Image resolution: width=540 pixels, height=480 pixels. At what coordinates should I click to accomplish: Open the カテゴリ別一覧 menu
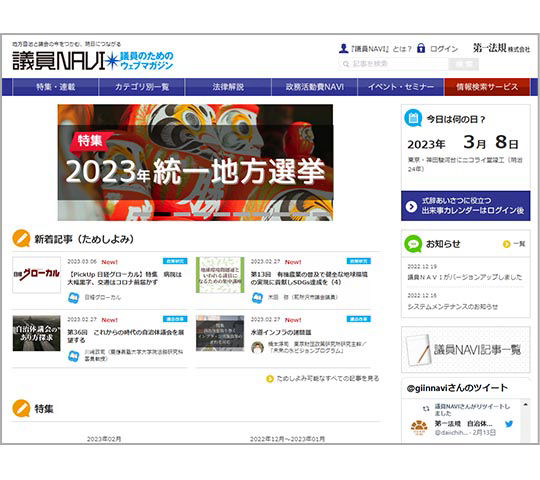point(142,87)
